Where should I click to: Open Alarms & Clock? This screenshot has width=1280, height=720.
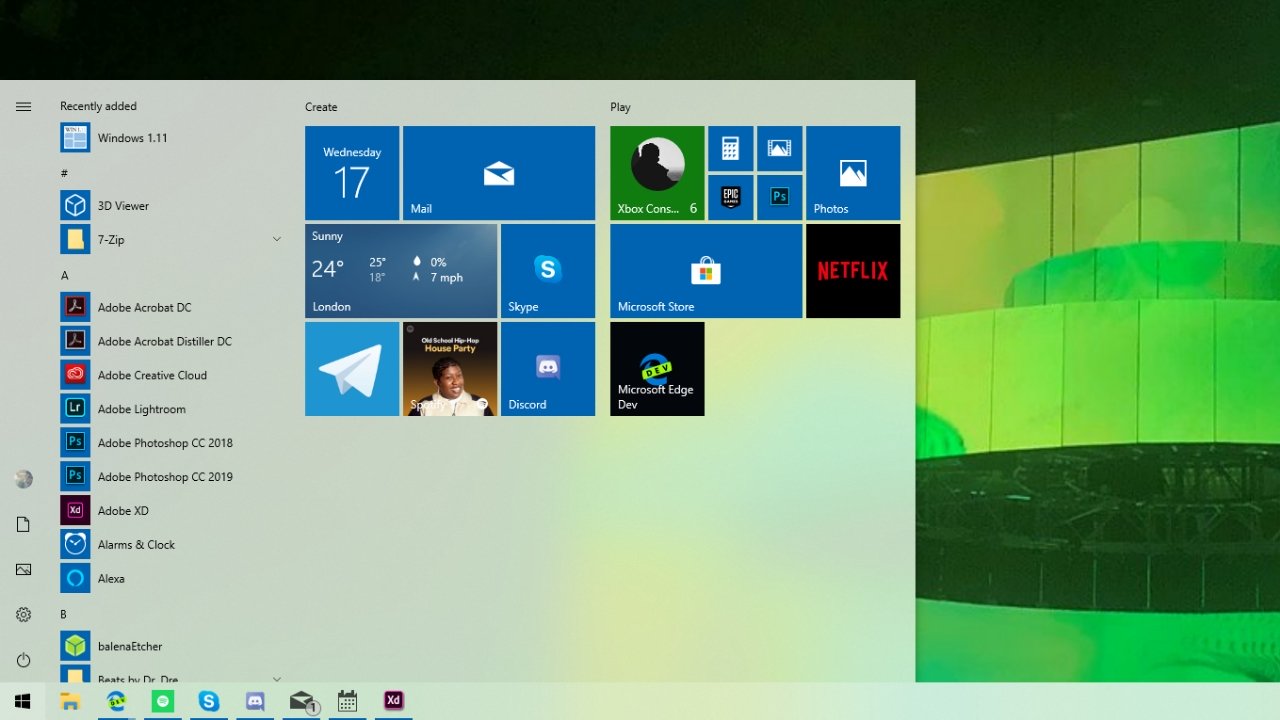click(x=170, y=545)
